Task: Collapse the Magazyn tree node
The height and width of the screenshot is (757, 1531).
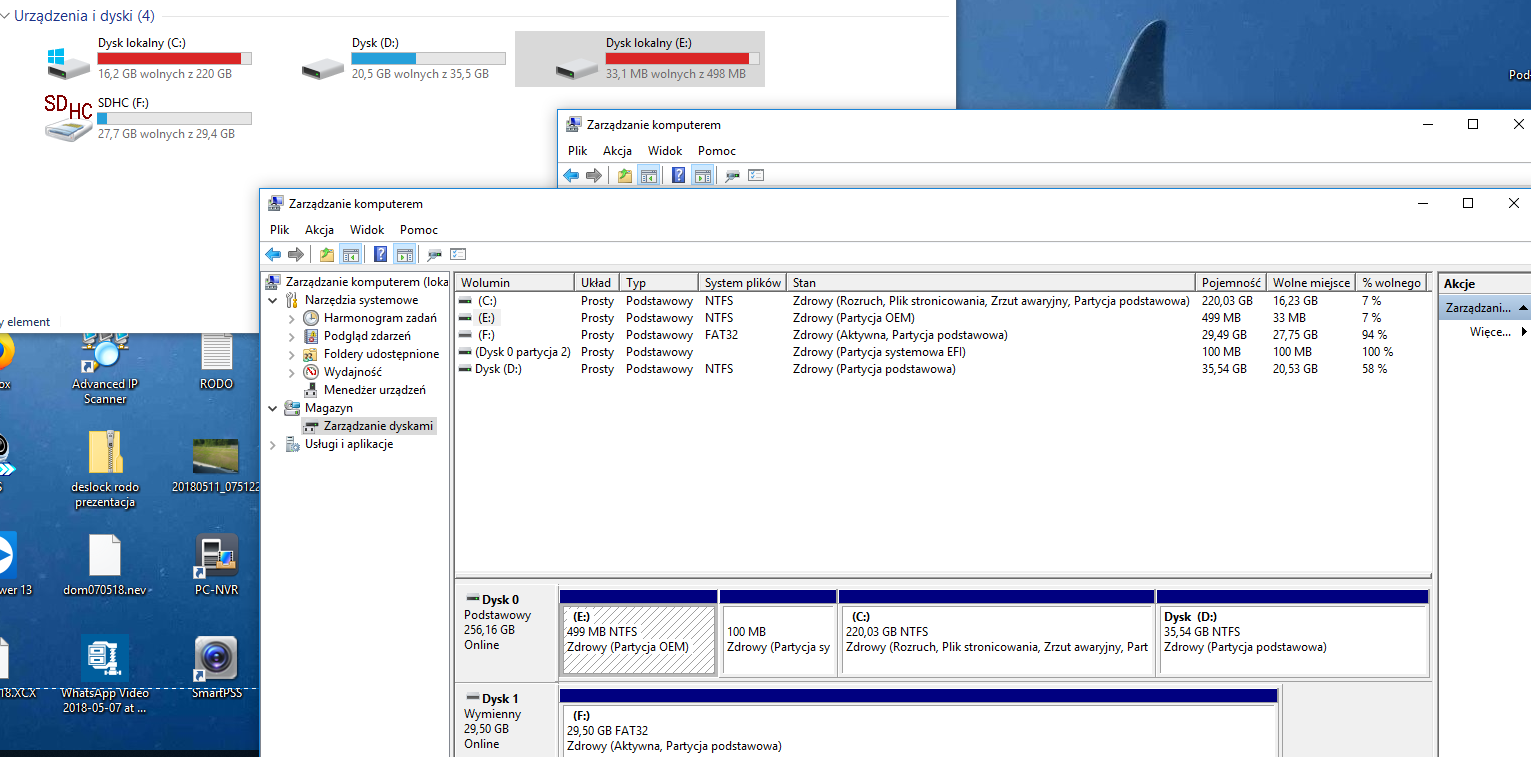Action: (272, 408)
